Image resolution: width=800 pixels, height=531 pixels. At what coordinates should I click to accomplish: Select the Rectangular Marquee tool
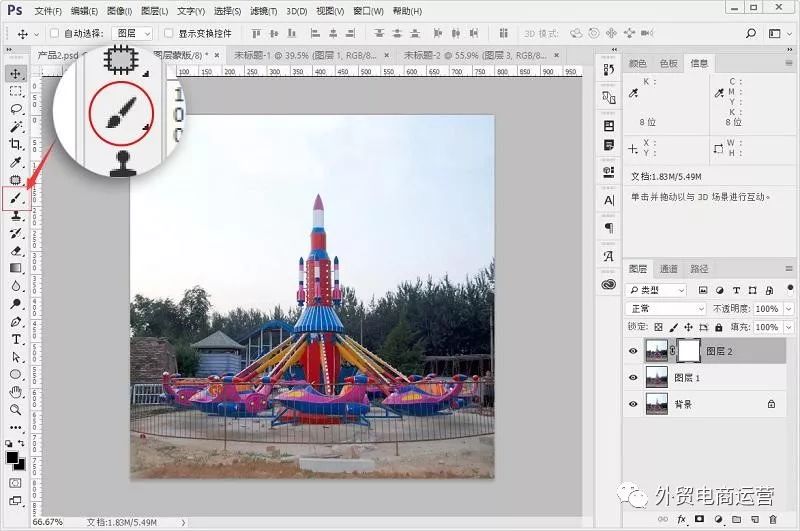pos(15,91)
